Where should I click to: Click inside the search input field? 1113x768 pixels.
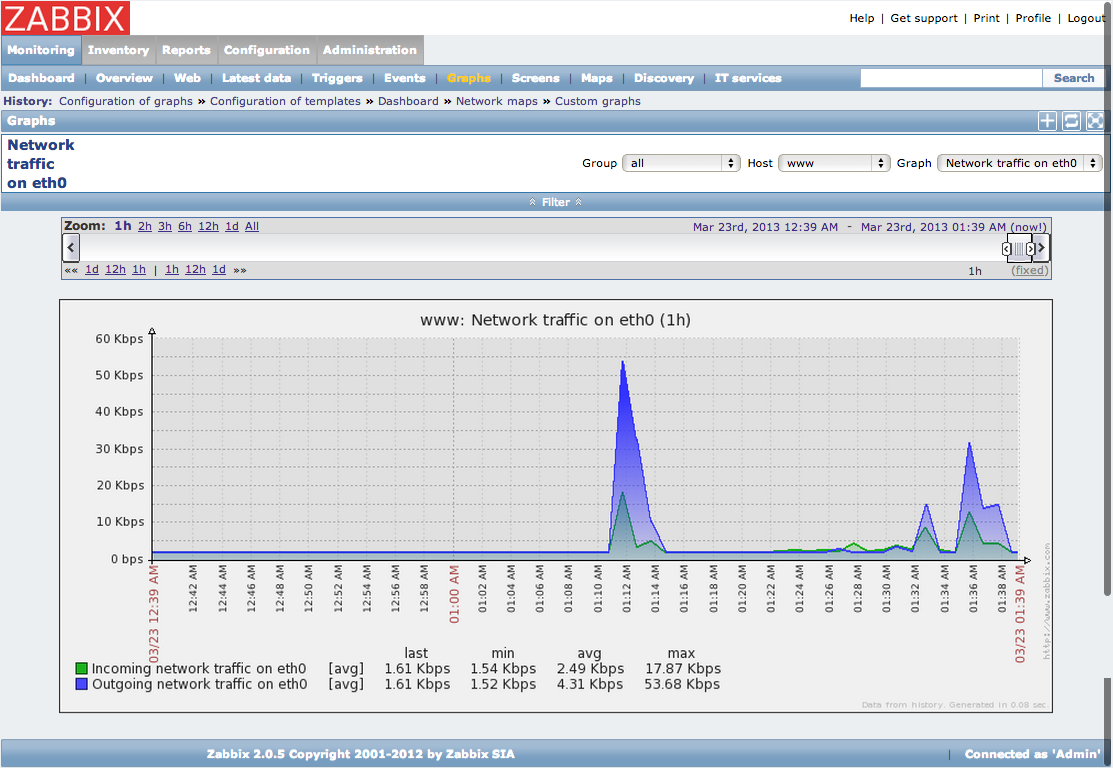(x=950, y=78)
